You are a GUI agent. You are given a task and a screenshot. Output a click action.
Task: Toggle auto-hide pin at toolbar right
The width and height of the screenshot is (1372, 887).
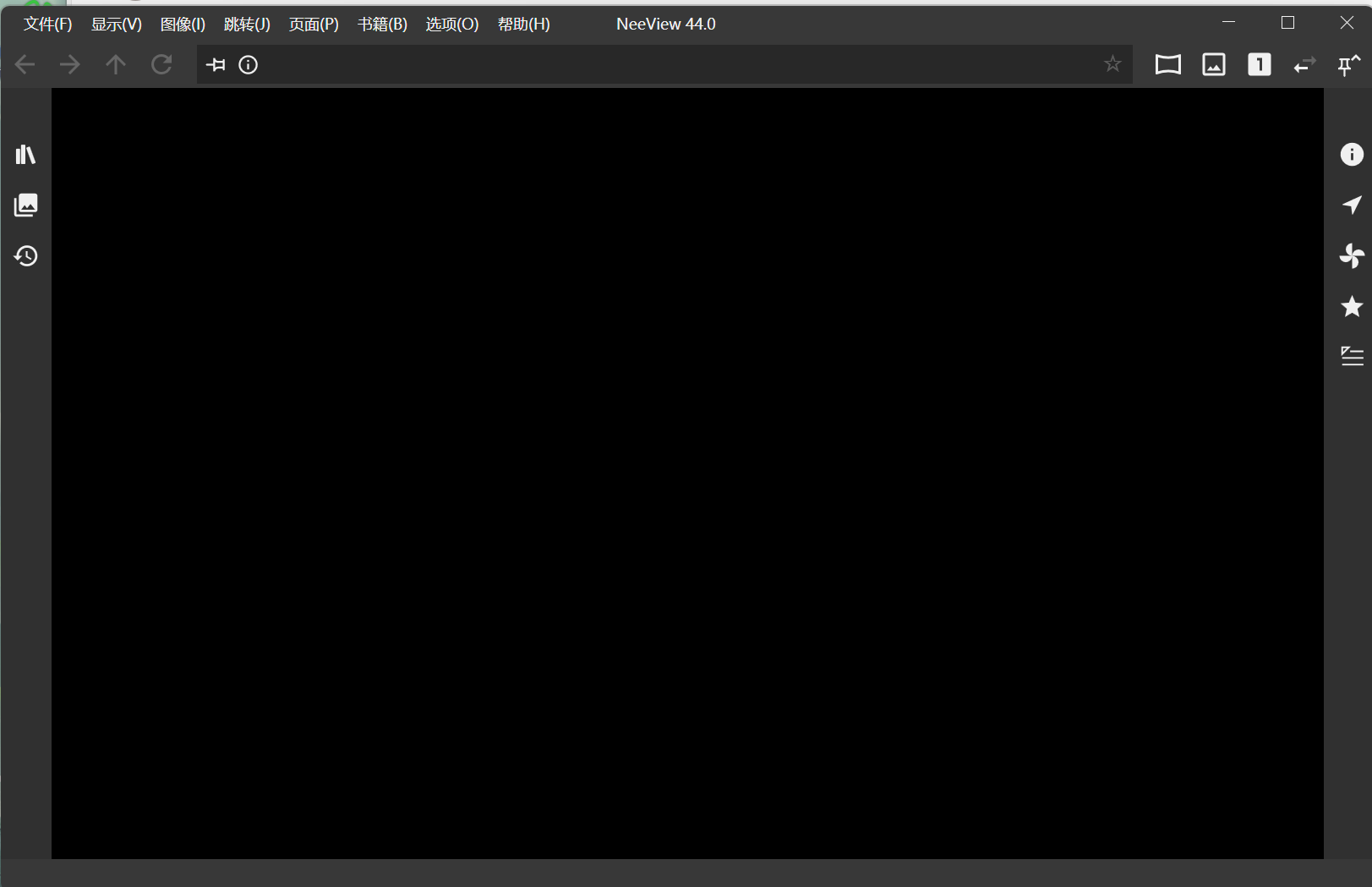1347,65
